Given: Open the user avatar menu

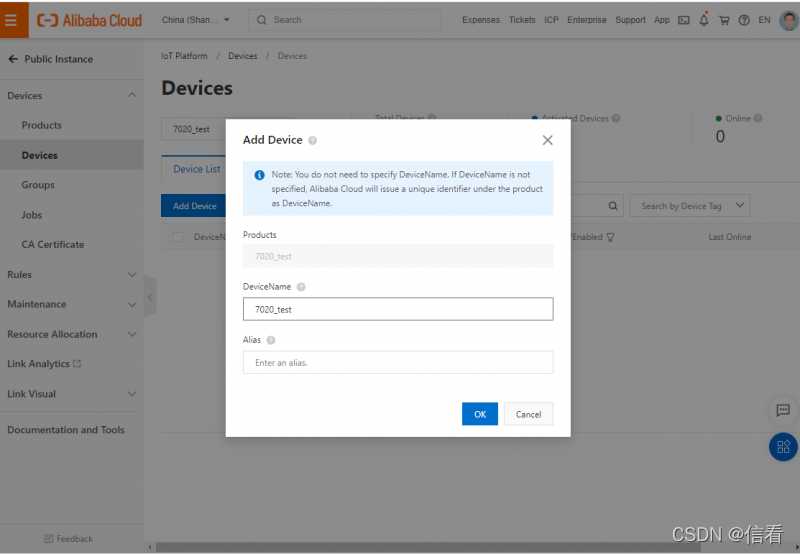Looking at the screenshot, I should [789, 20].
